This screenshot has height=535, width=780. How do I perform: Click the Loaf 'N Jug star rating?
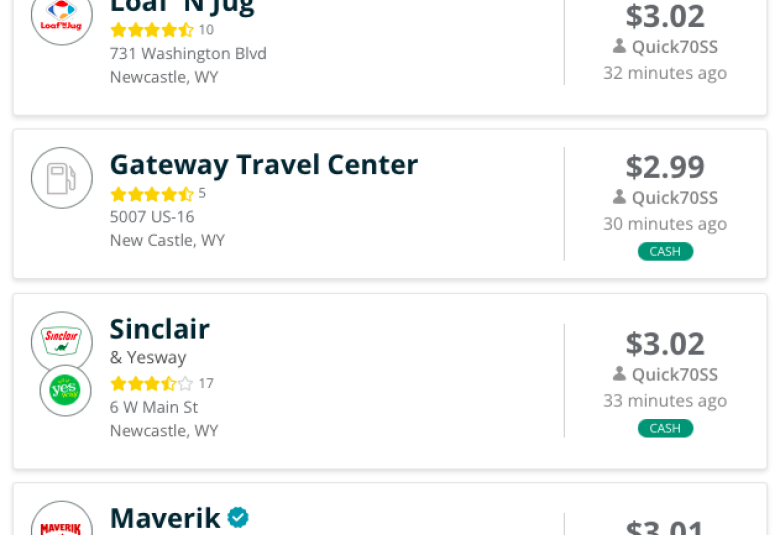tap(152, 30)
